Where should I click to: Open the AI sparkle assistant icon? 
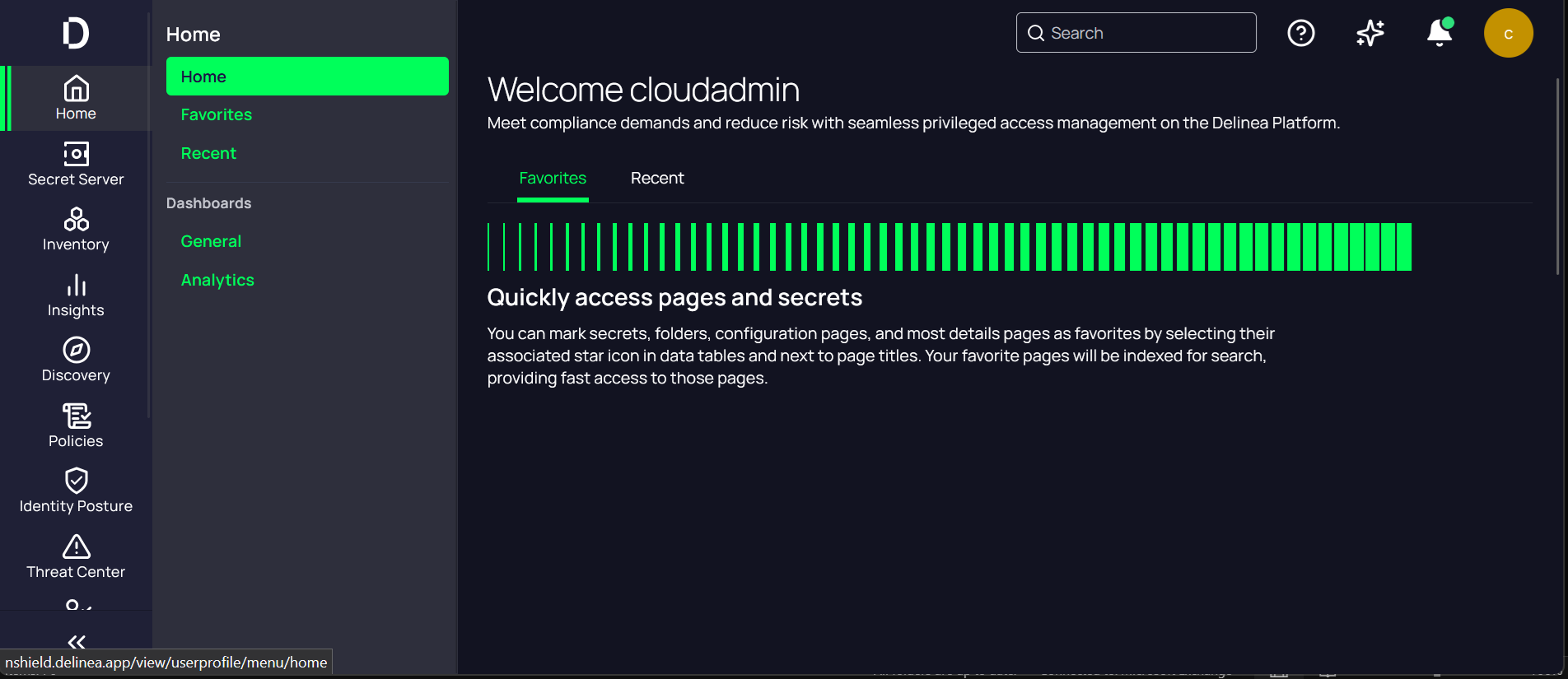1370,33
